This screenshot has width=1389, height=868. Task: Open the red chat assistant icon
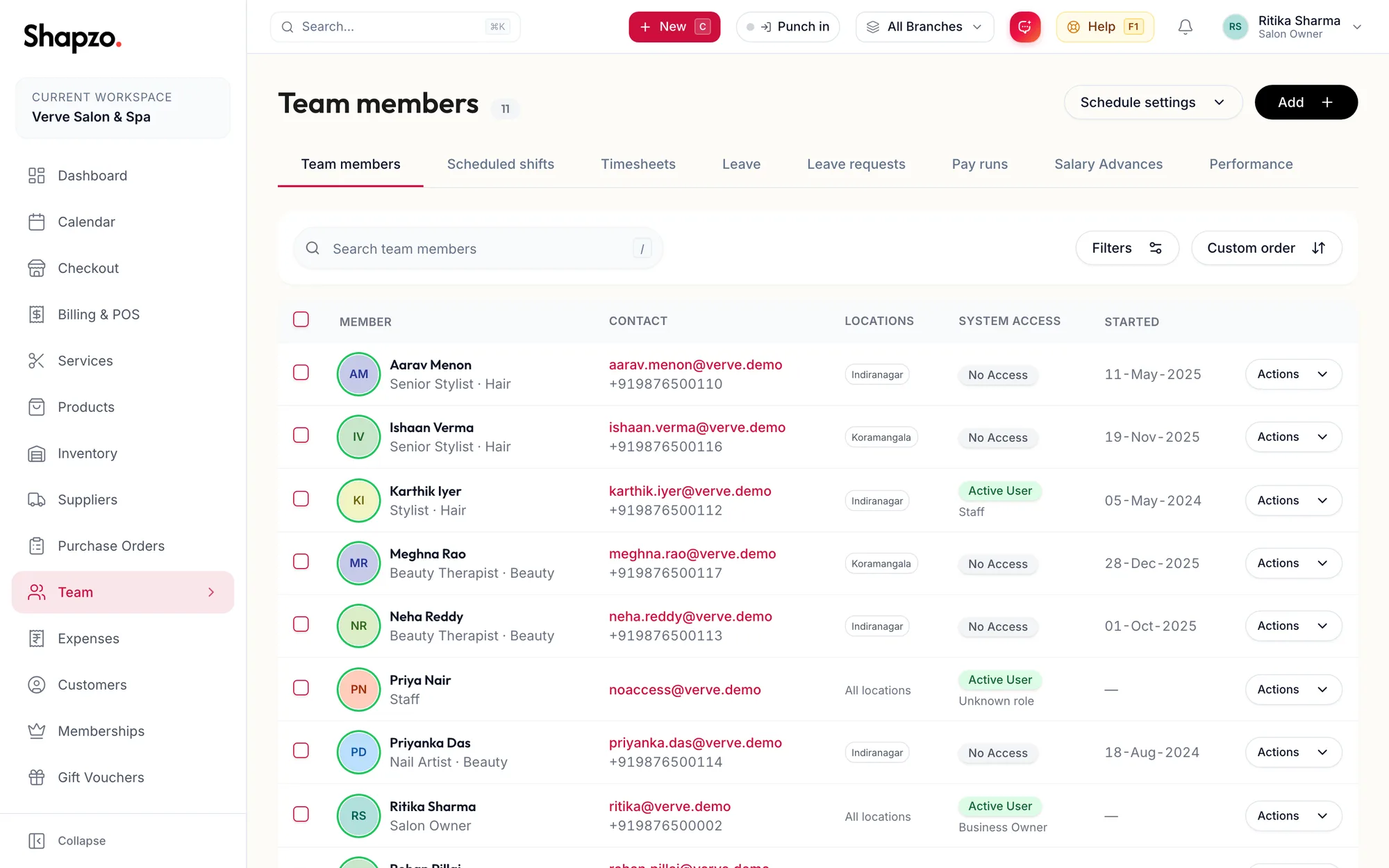(1025, 27)
